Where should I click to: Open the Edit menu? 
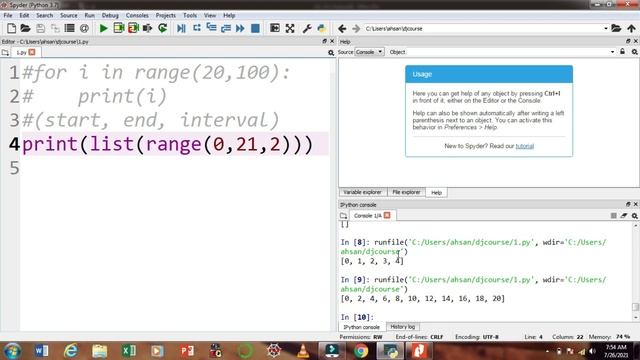[24, 15]
